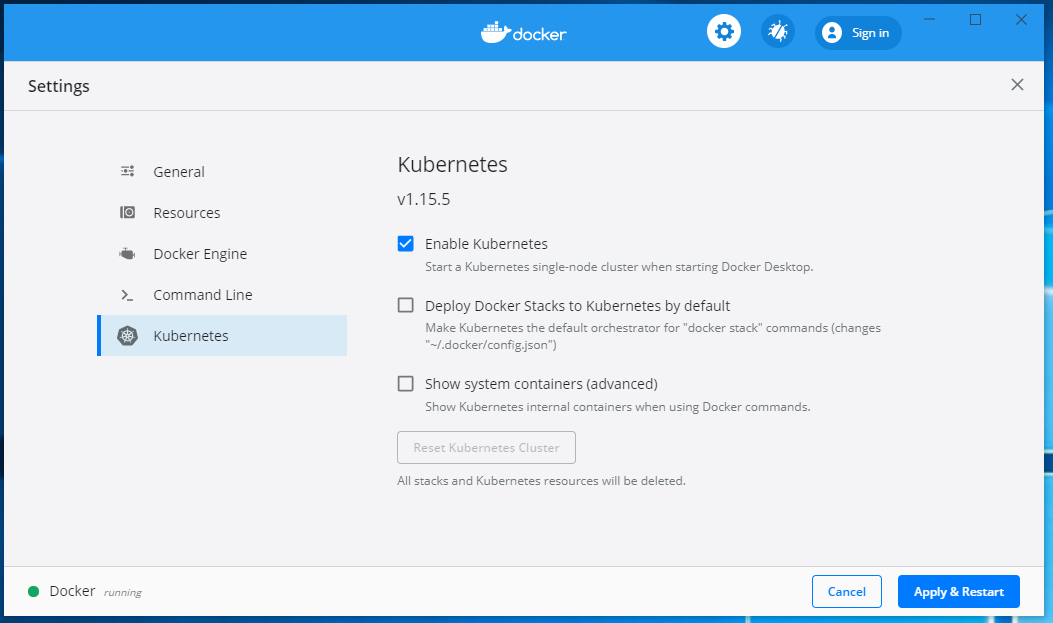Minimize the Docker Desktop window
The height and width of the screenshot is (623, 1053).
pyautogui.click(x=929, y=19)
